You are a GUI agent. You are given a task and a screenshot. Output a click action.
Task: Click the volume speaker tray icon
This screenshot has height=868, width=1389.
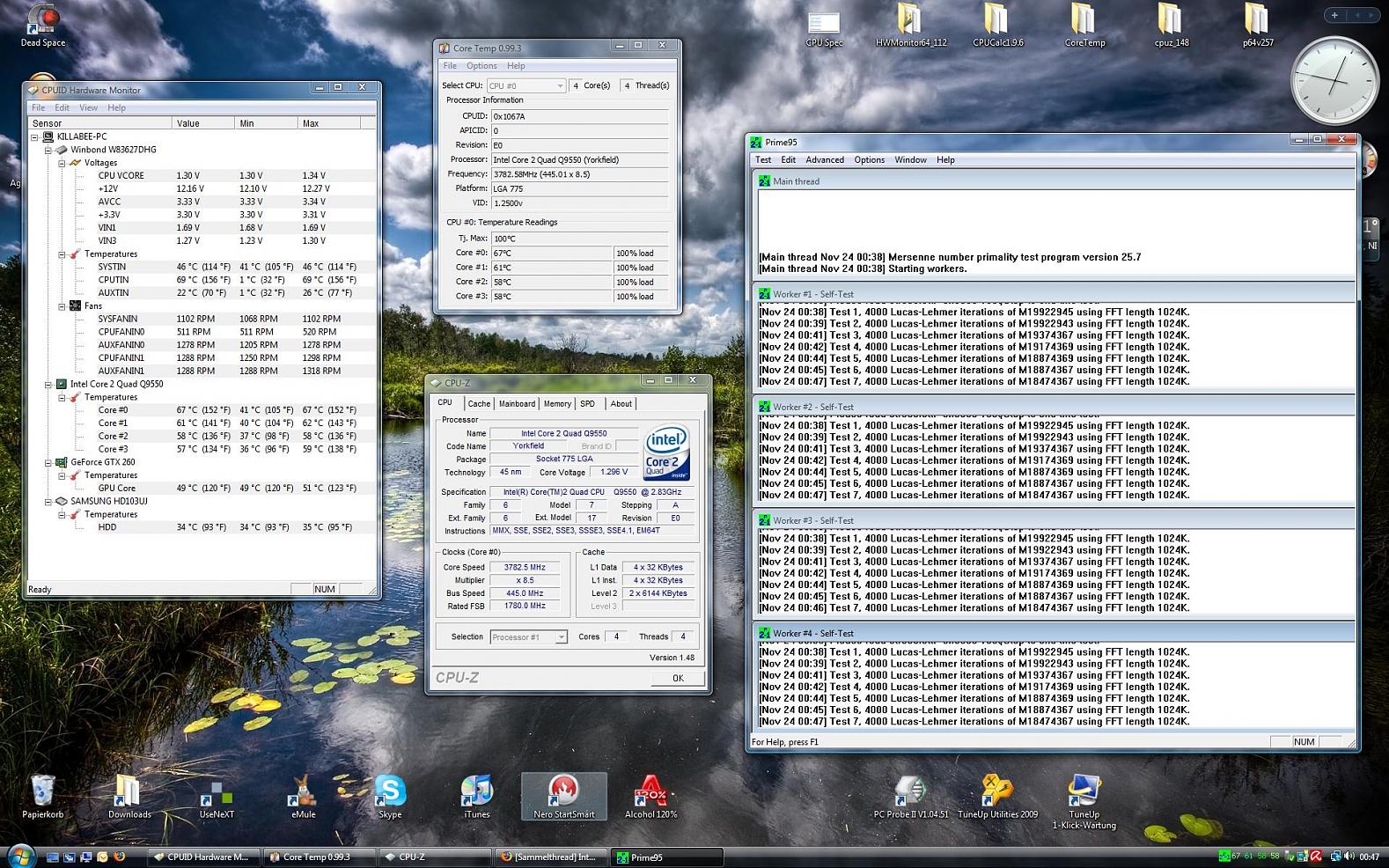tap(1348, 857)
